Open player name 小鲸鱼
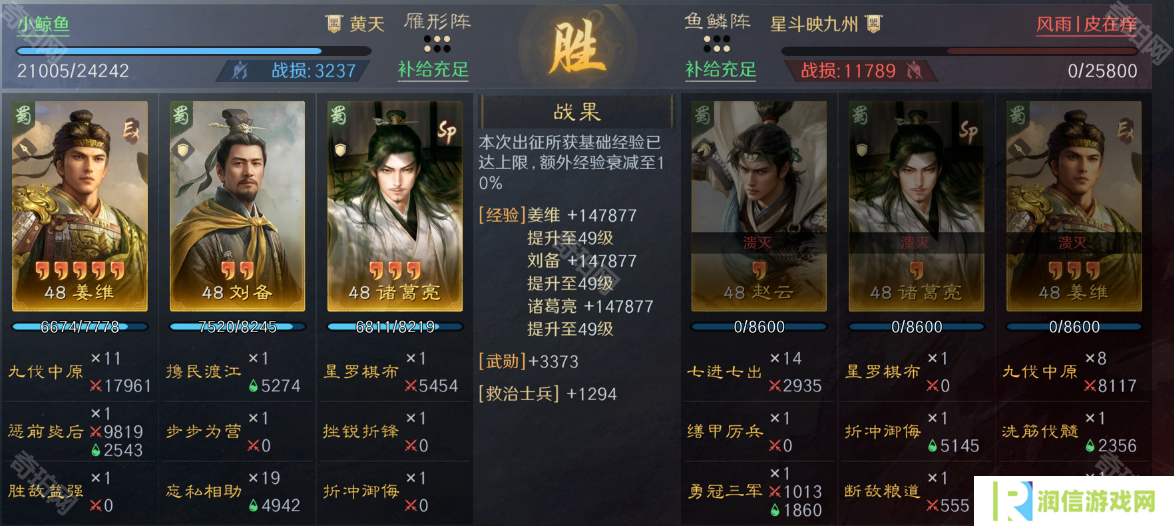 coord(43,25)
